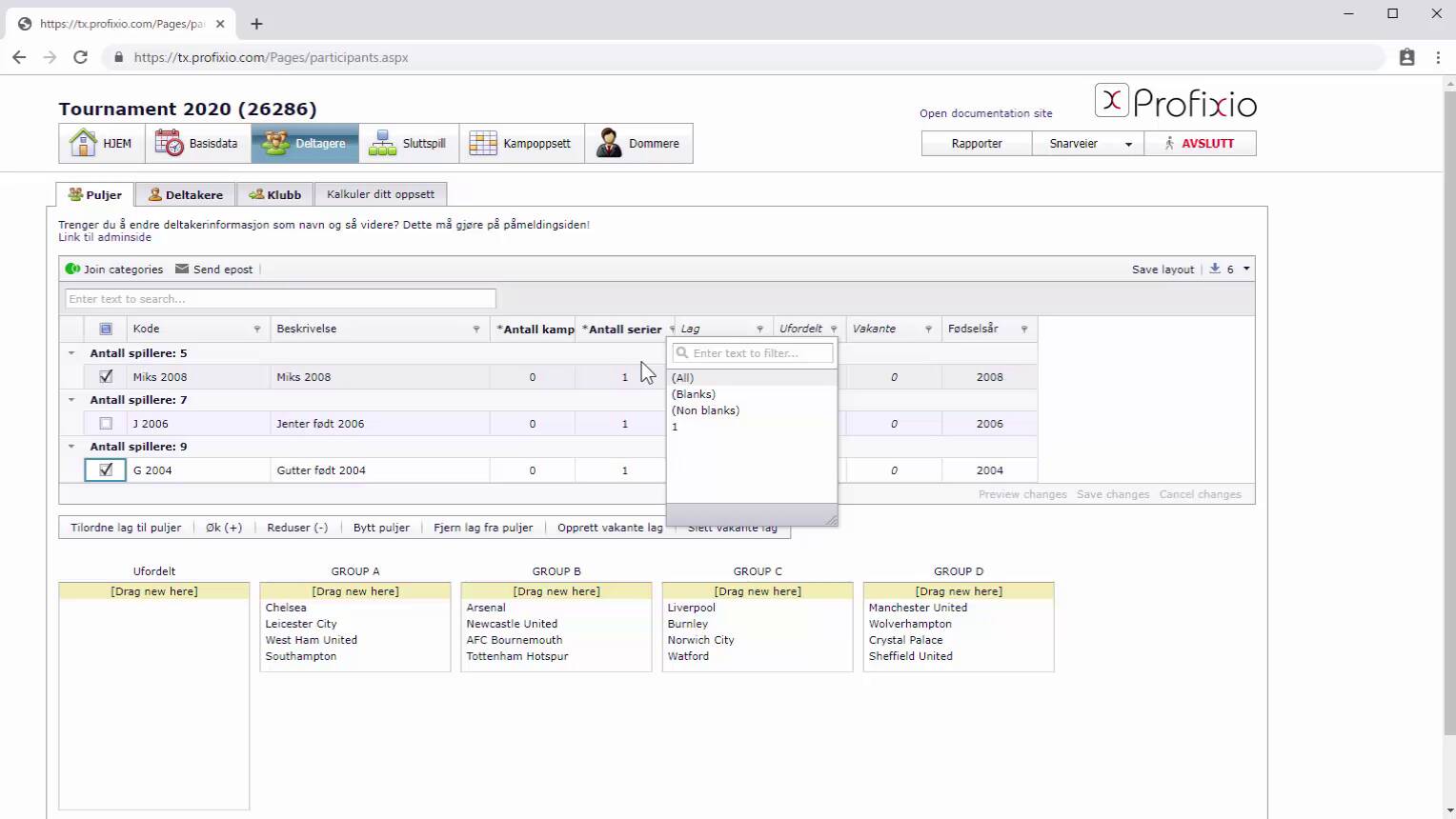
Task: Open the HJEM home section
Action: [102, 144]
